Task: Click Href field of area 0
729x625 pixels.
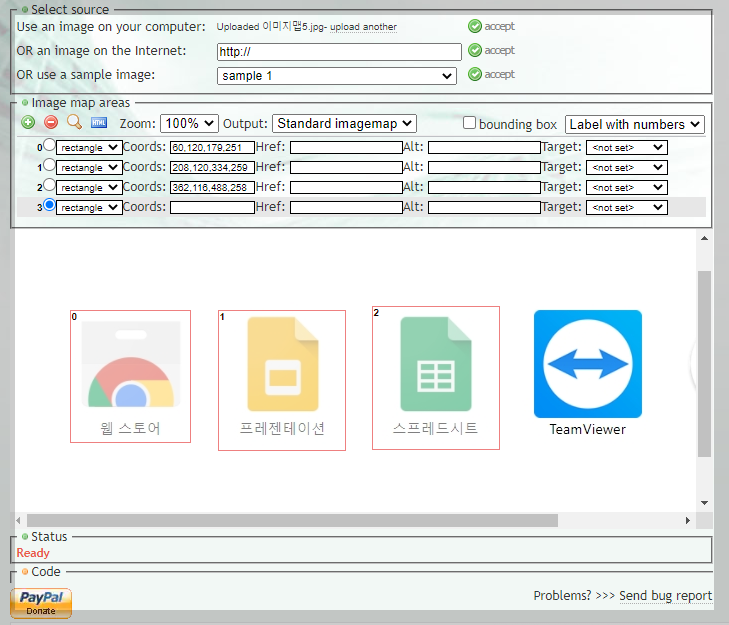Action: click(x=346, y=147)
